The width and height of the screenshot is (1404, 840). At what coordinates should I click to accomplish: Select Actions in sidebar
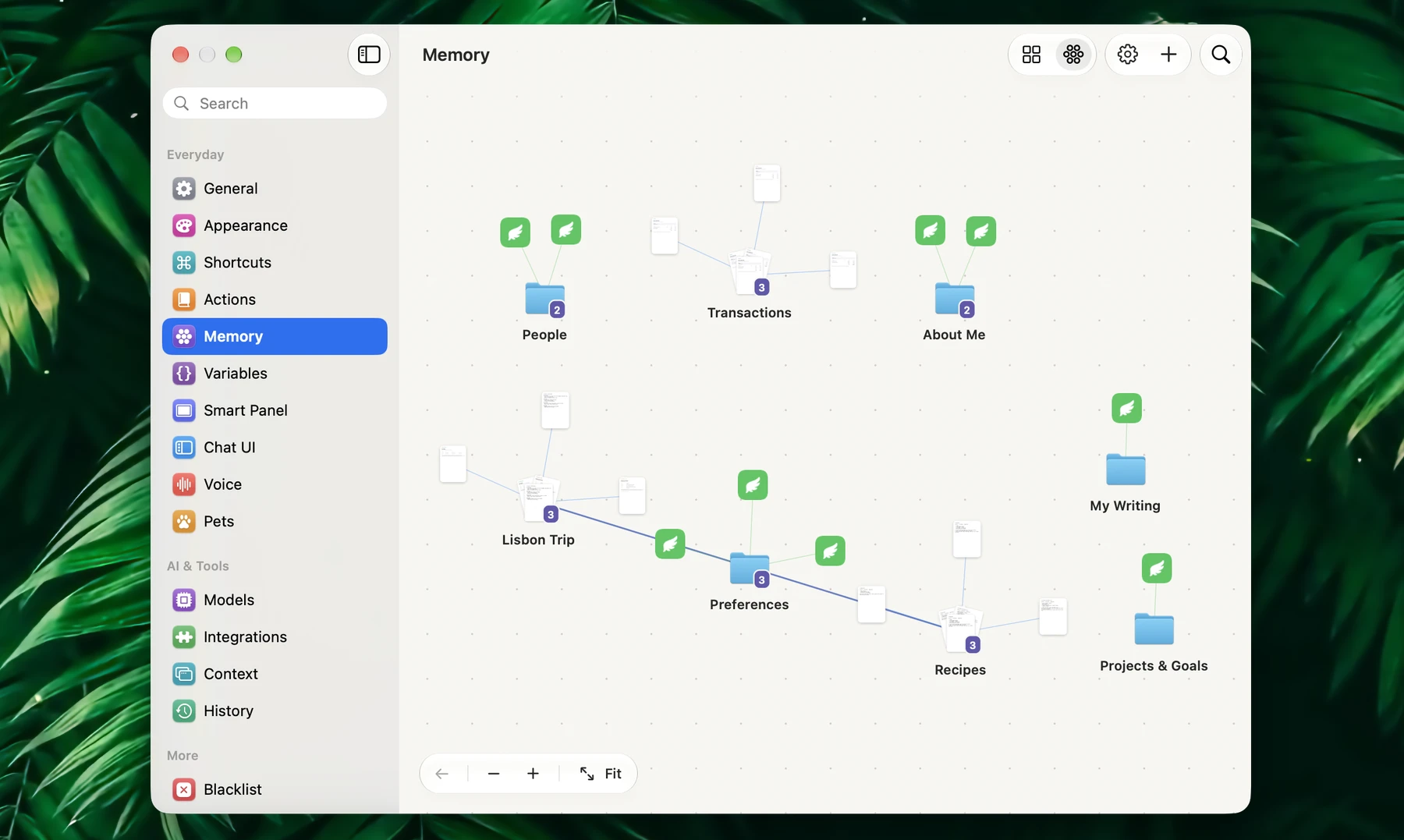(275, 299)
